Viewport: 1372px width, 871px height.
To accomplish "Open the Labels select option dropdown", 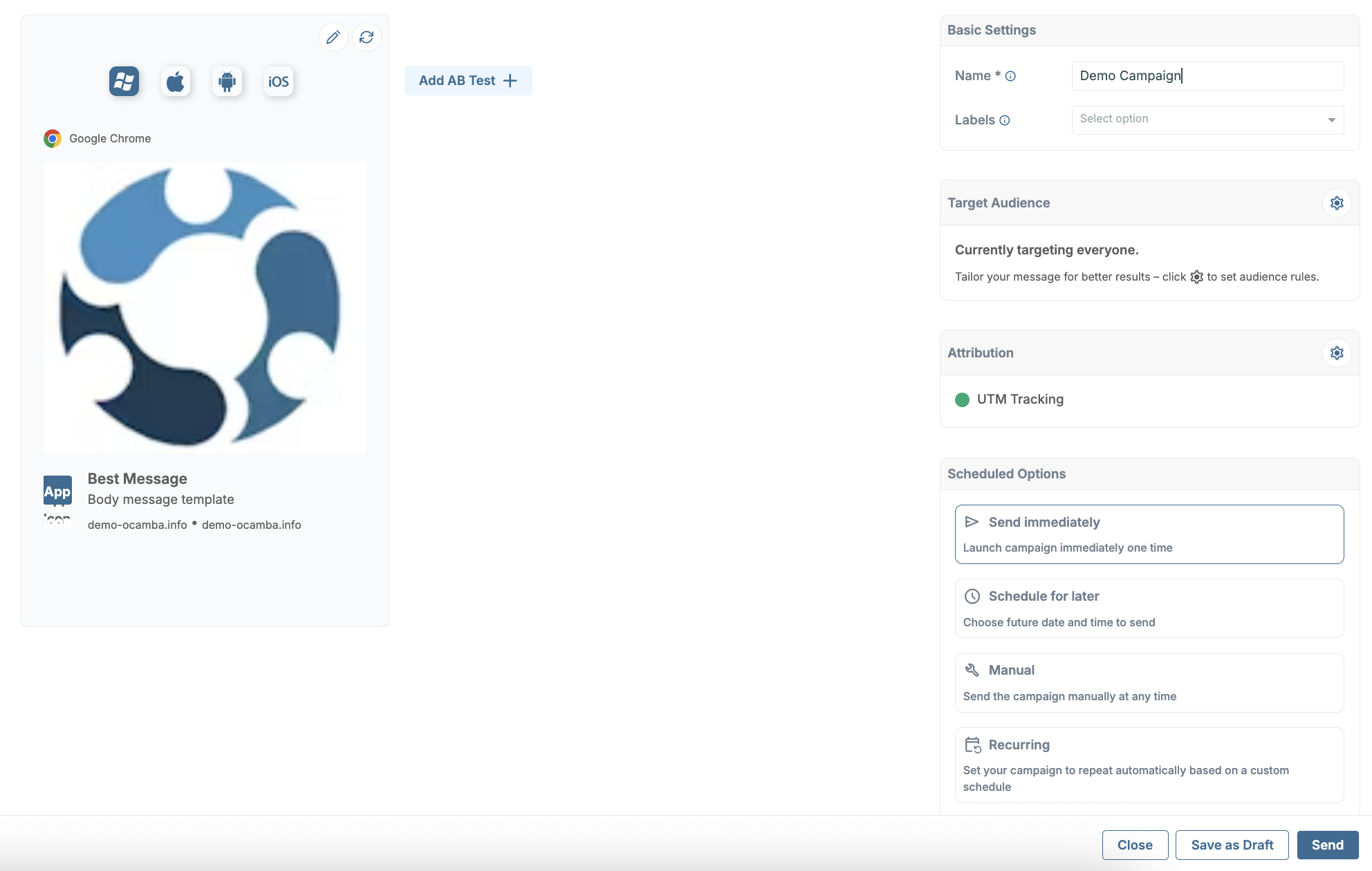I will coord(1207,120).
